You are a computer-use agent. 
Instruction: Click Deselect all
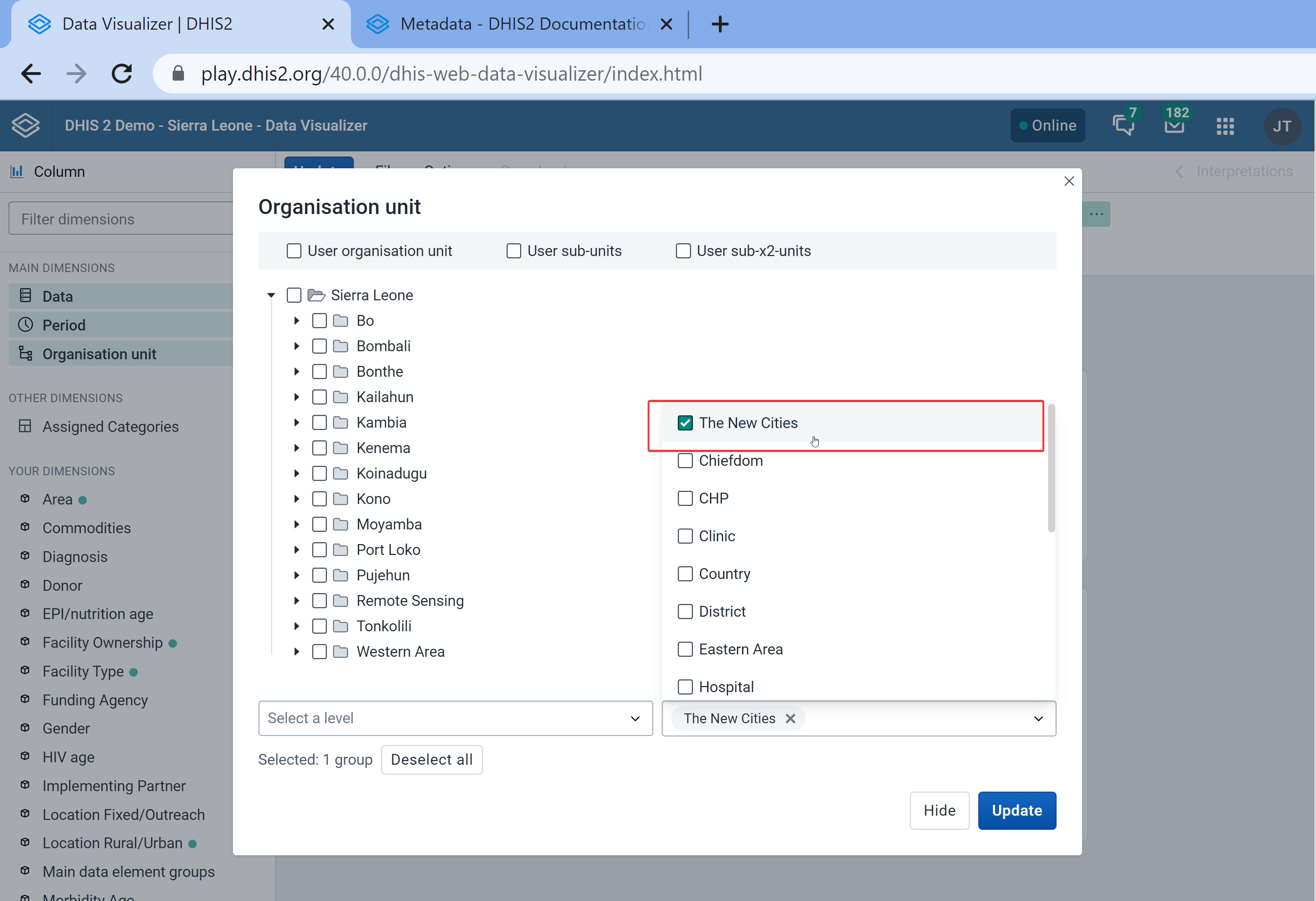pos(432,760)
